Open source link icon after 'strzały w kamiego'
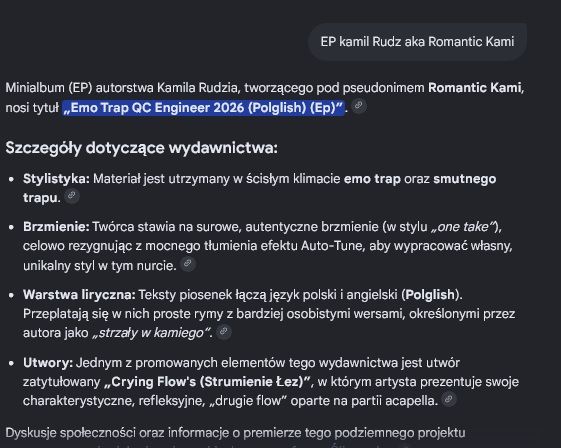The height and width of the screenshot is (448, 561). pyautogui.click(x=224, y=331)
